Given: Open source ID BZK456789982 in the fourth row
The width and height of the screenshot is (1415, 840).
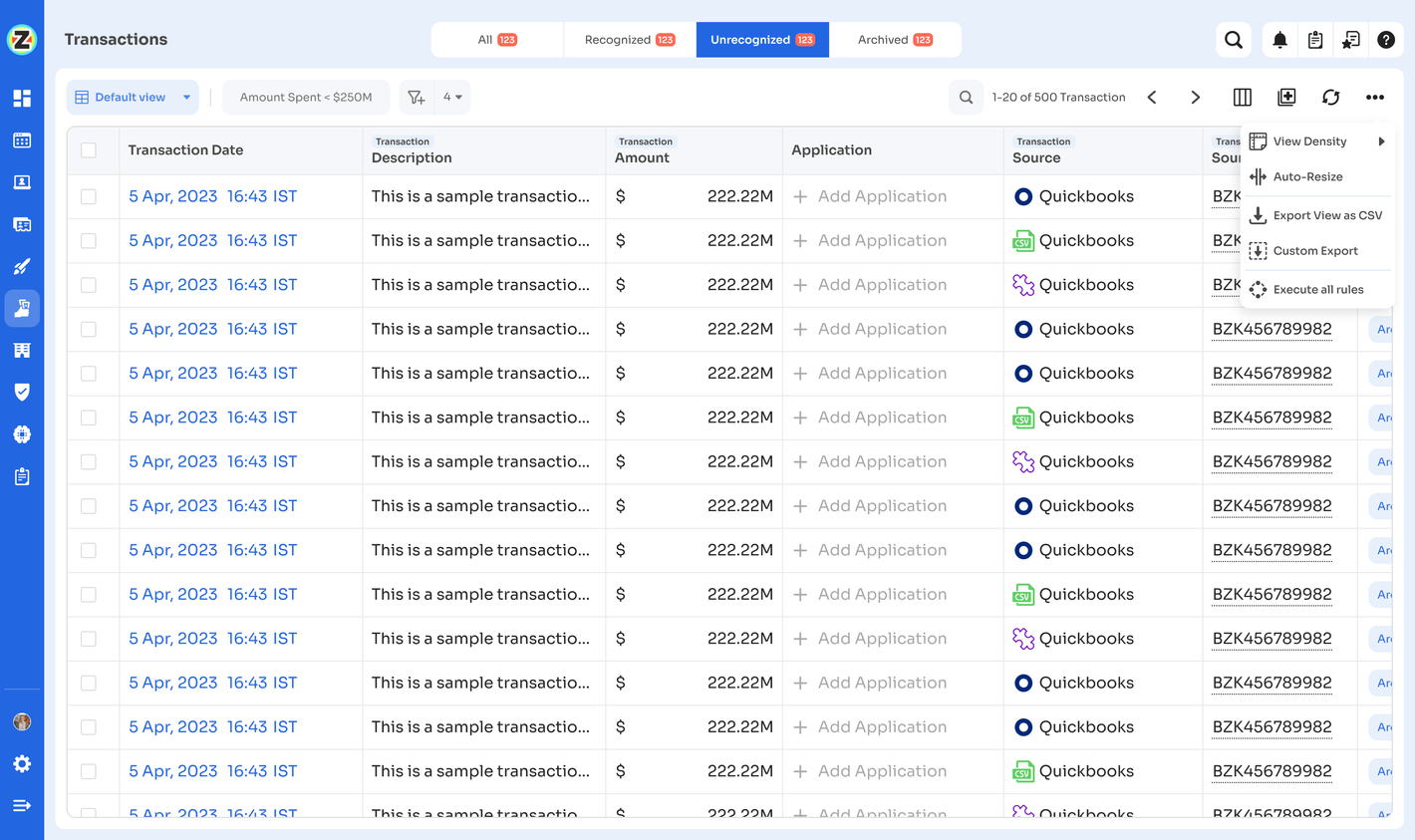Looking at the screenshot, I should (x=1272, y=329).
